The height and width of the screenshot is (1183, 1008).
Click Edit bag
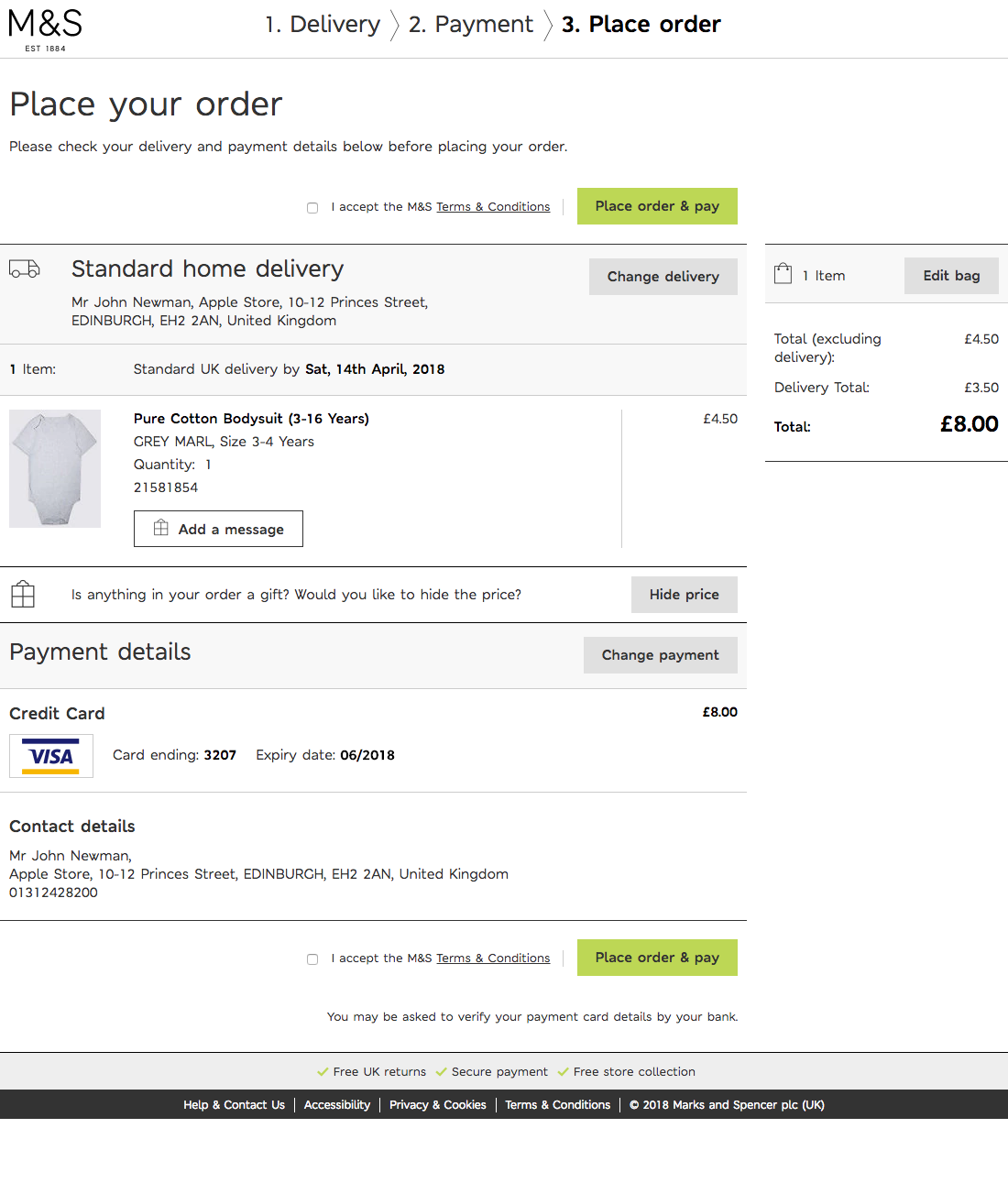coord(950,275)
